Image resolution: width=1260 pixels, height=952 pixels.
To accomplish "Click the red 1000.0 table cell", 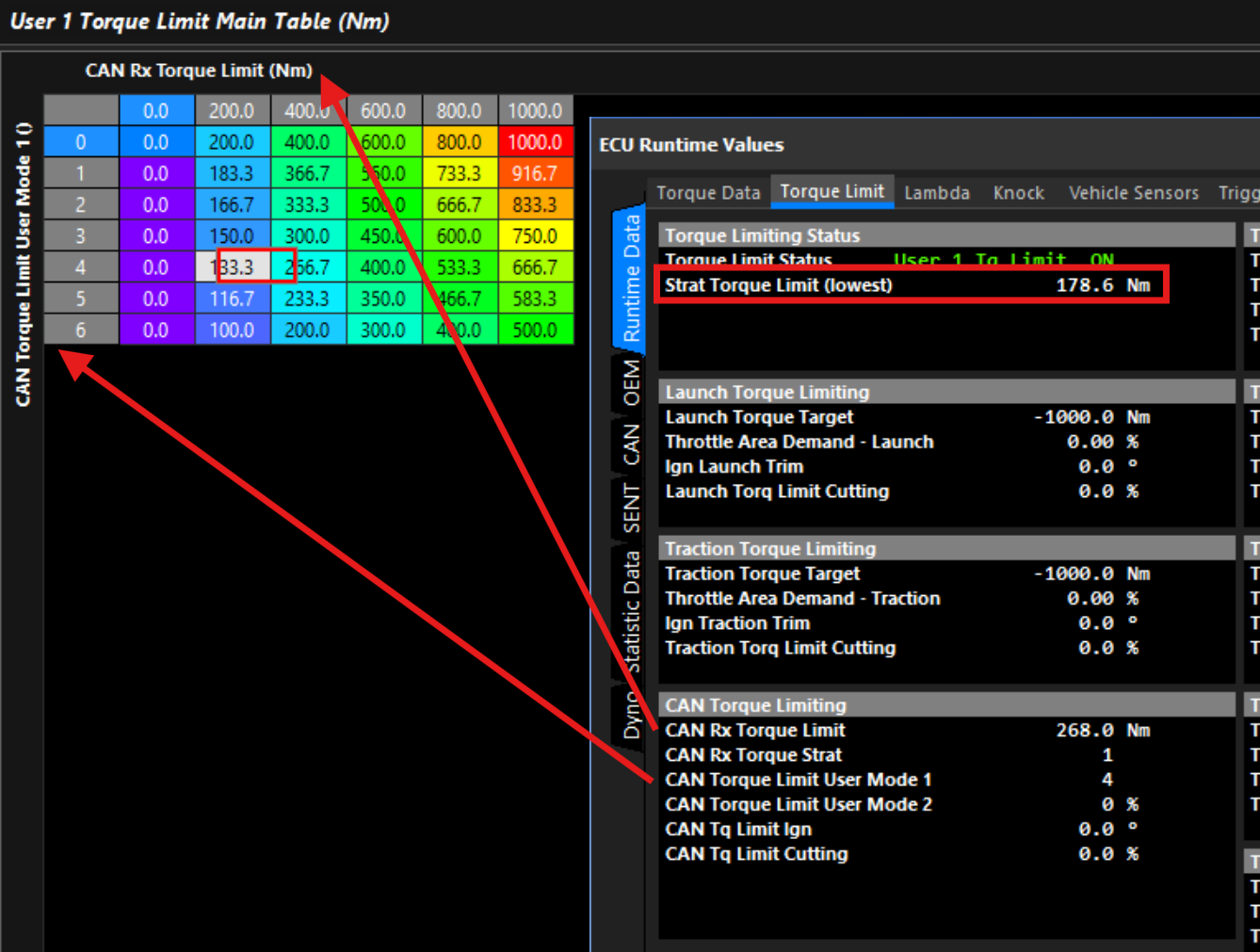I will [x=535, y=142].
